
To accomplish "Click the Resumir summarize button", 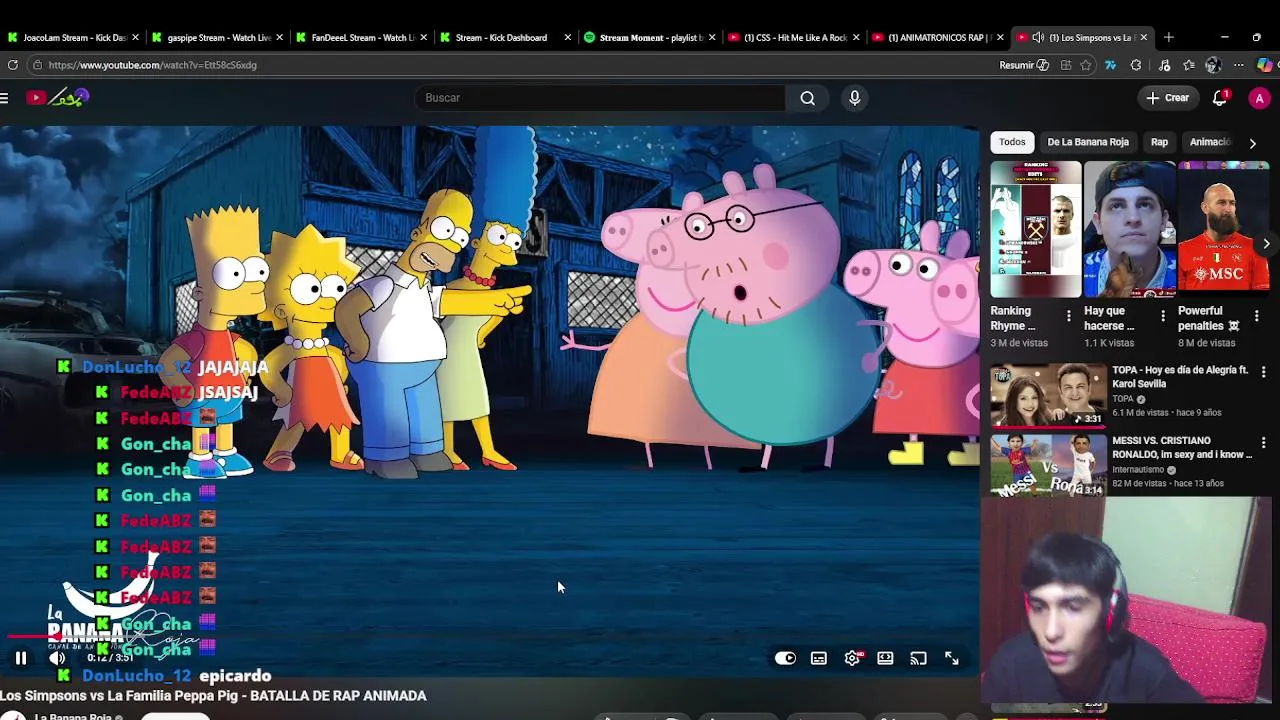I will coord(1024,65).
